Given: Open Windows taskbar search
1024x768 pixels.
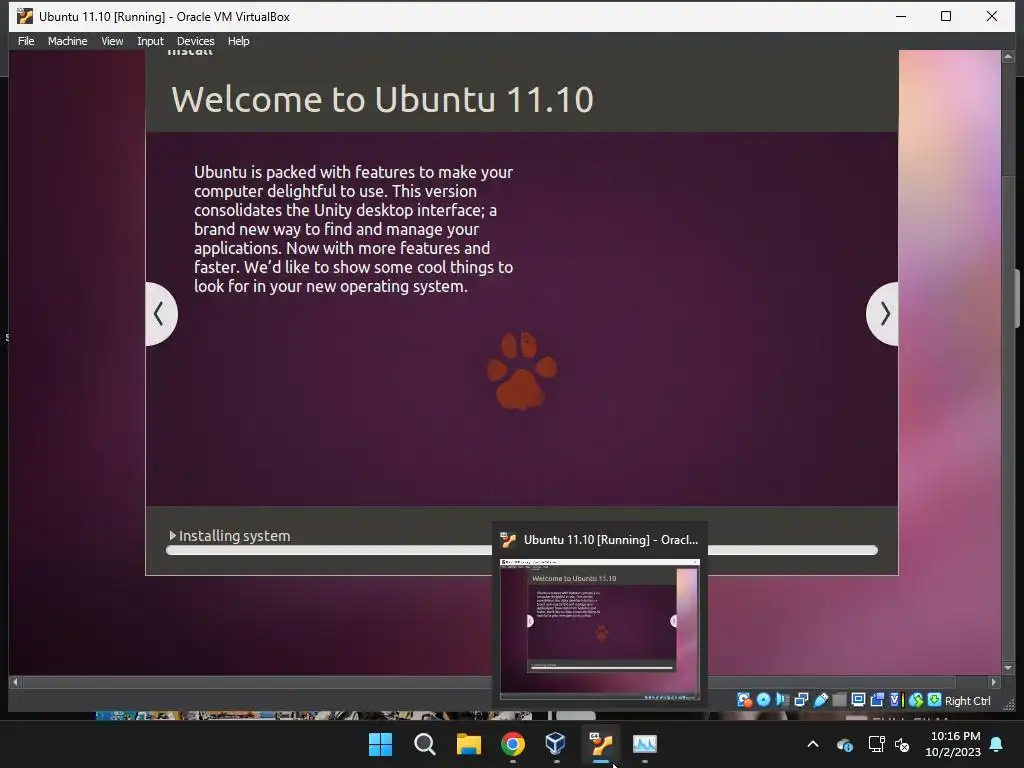Looking at the screenshot, I should point(424,744).
